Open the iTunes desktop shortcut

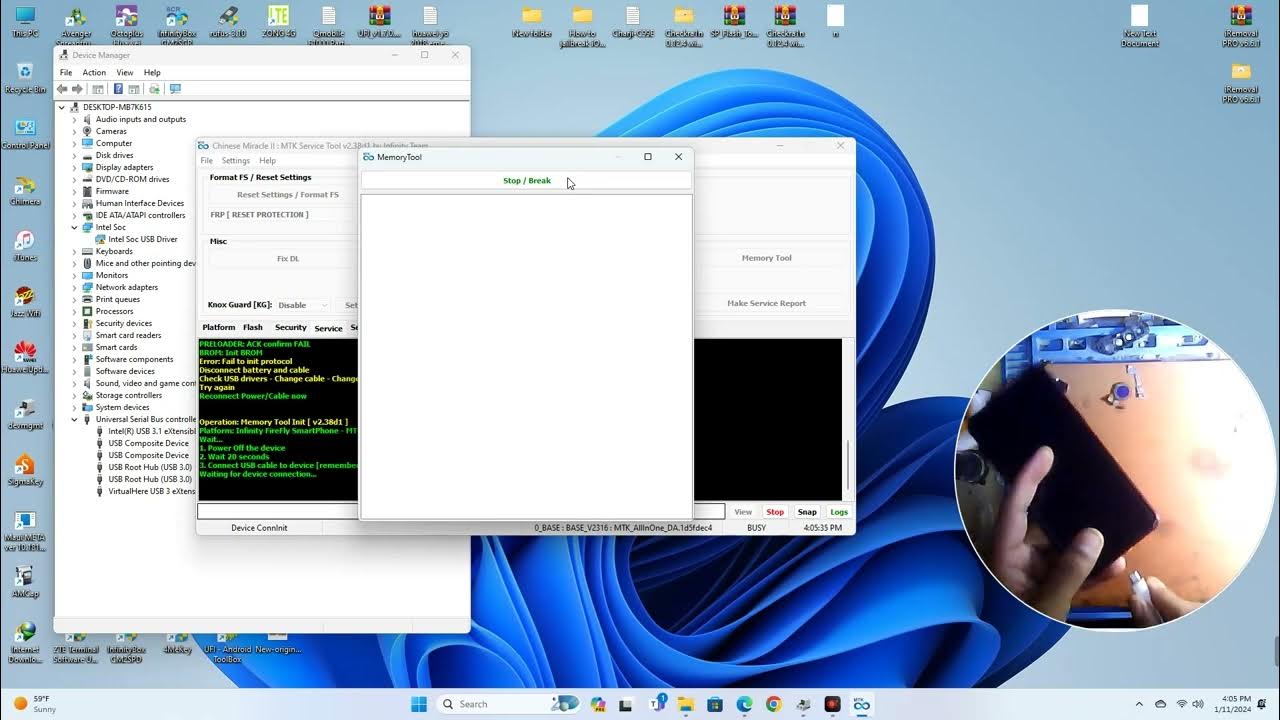click(25, 246)
